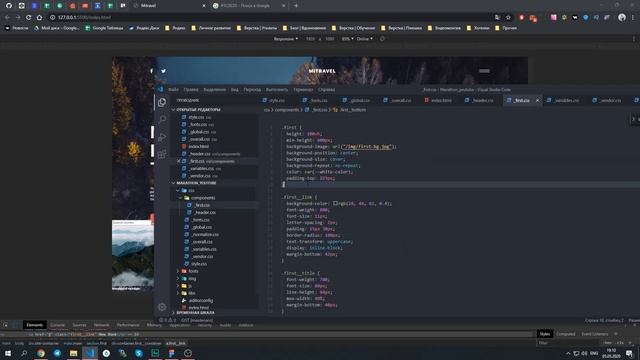
Task: Switch to the index.html editor tab
Action: 441,100
